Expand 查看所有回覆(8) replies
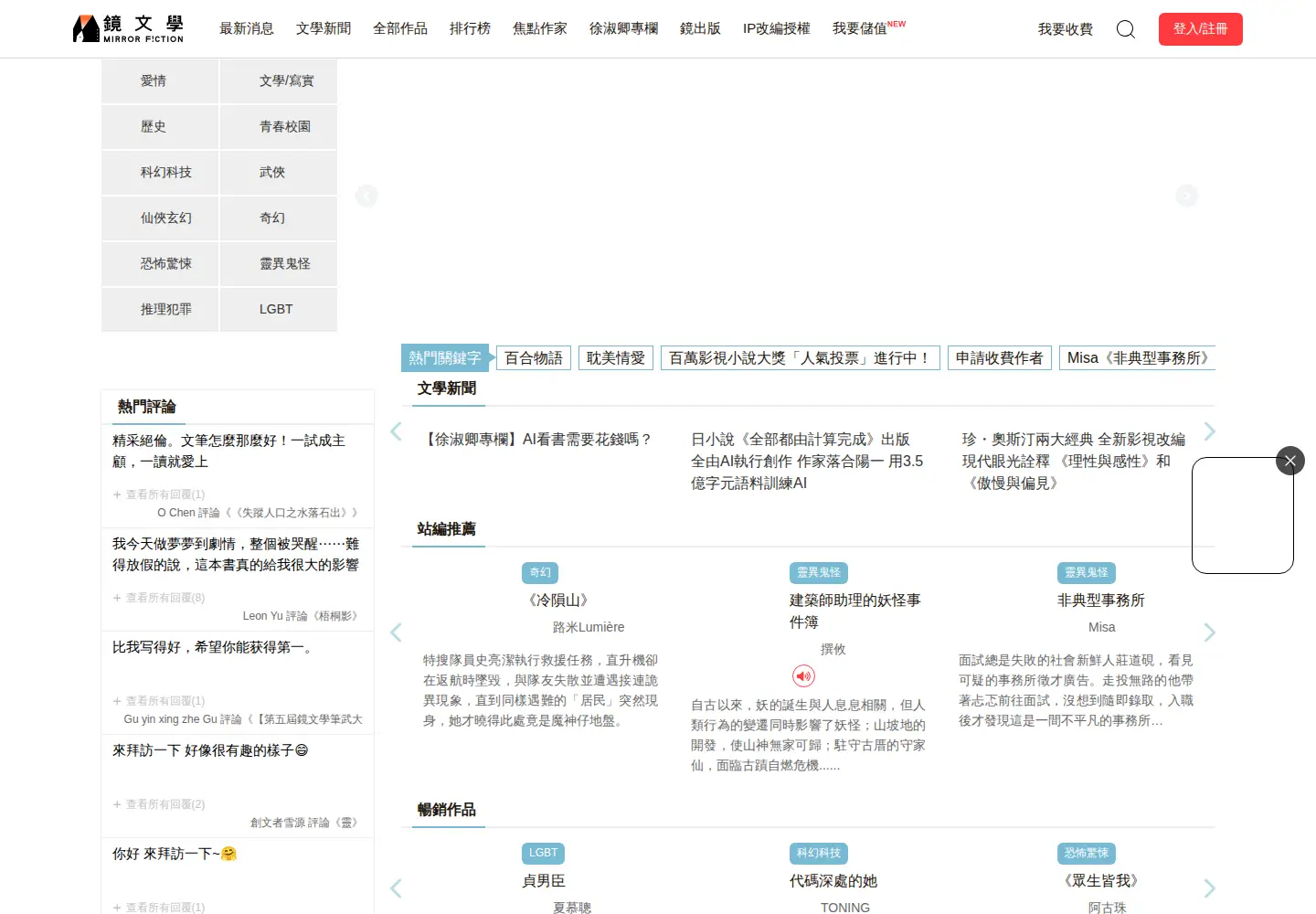 point(159,598)
